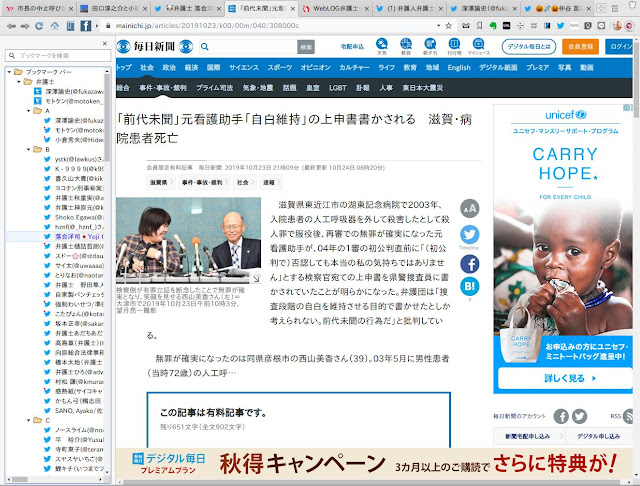The width and height of the screenshot is (640, 486).
Task: Switch to the 市長の中止呼び tab
Action: click(39, 8)
